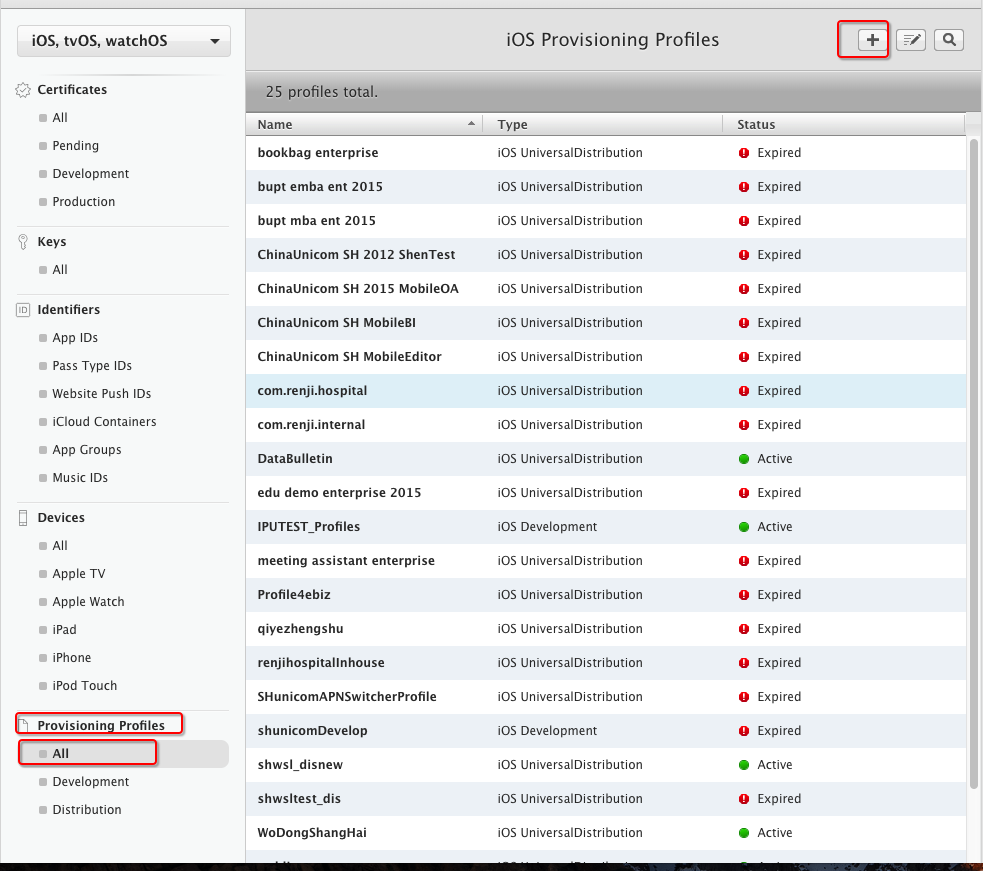Click the Name column sort arrow
983x871 pixels.
pos(471,124)
